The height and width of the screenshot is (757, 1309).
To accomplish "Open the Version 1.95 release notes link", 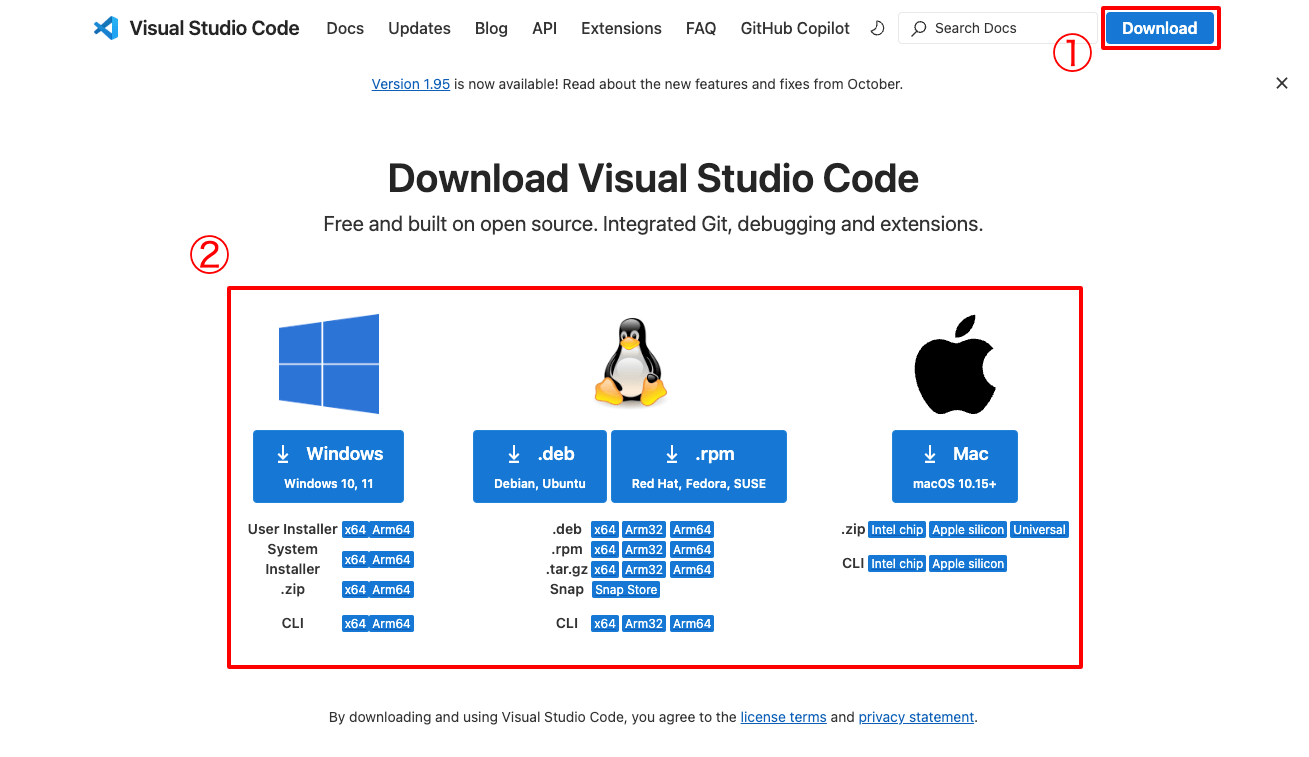I will (411, 83).
